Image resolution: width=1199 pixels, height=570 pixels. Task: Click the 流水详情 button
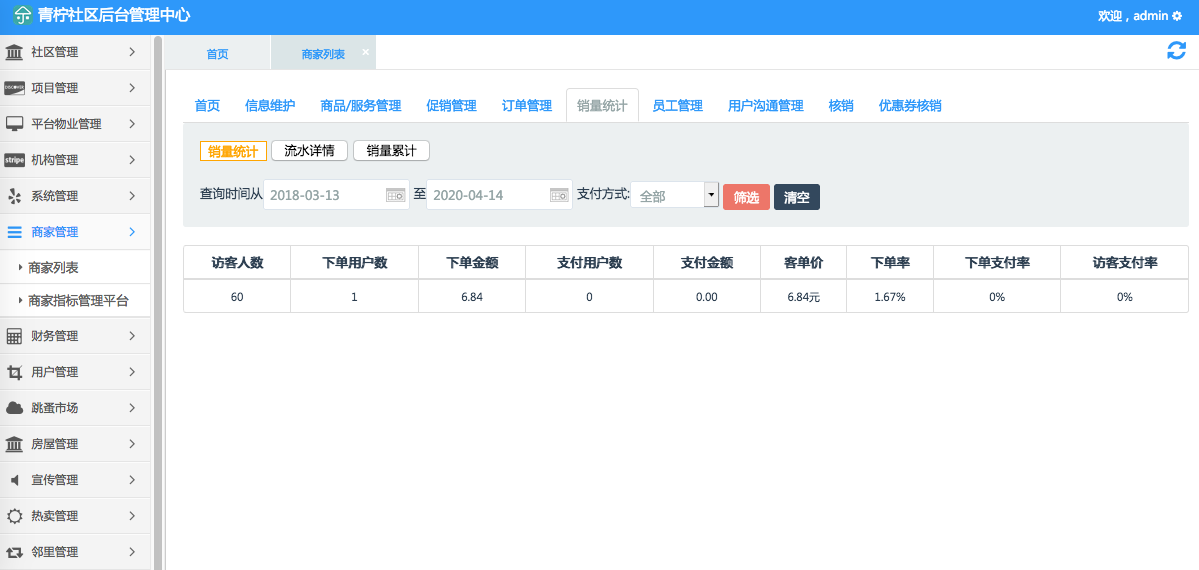pos(309,151)
